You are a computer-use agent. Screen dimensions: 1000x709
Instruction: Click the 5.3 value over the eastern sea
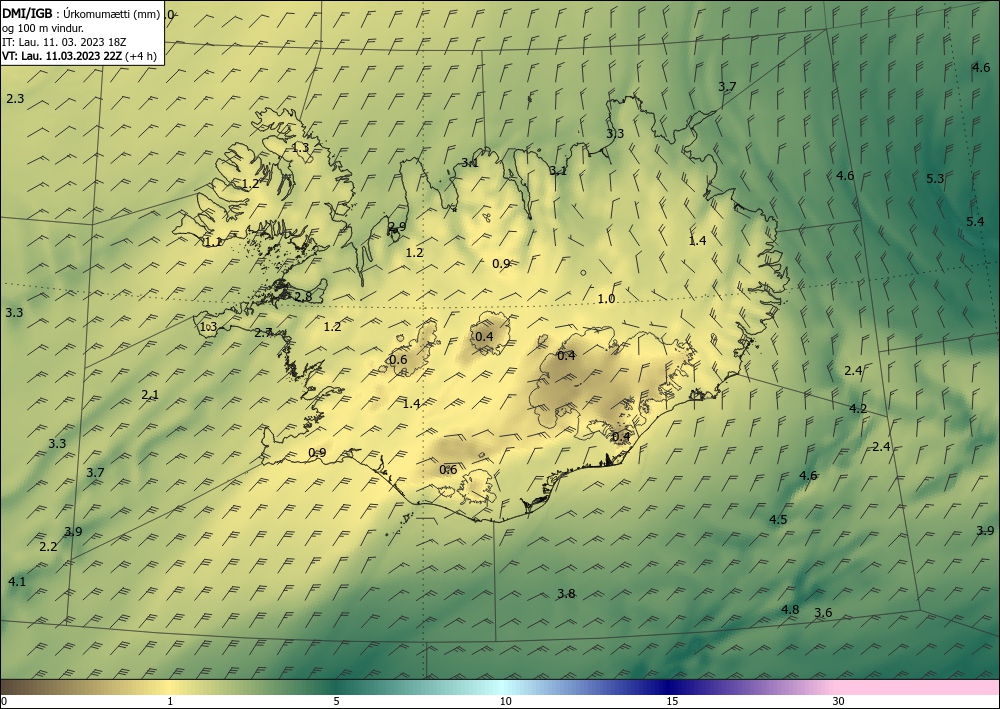pyautogui.click(x=935, y=179)
